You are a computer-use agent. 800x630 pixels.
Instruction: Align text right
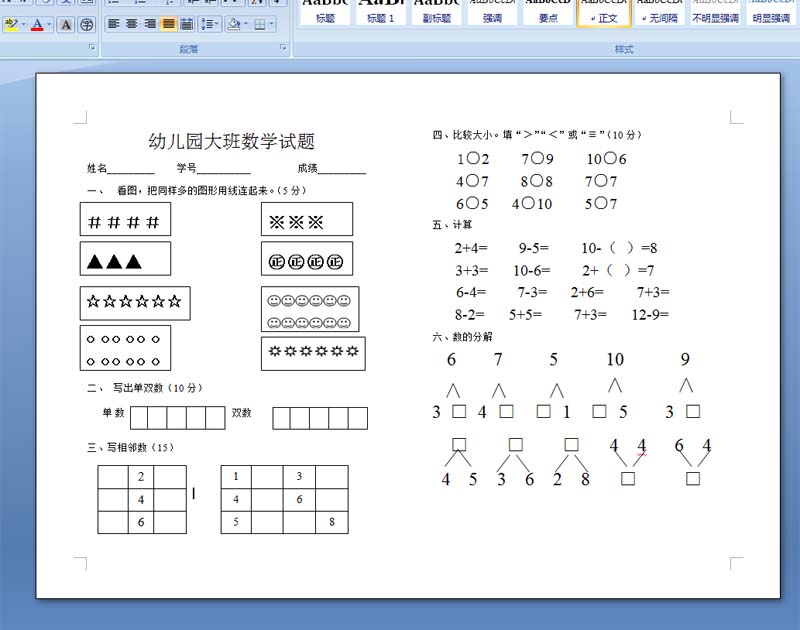pos(150,24)
